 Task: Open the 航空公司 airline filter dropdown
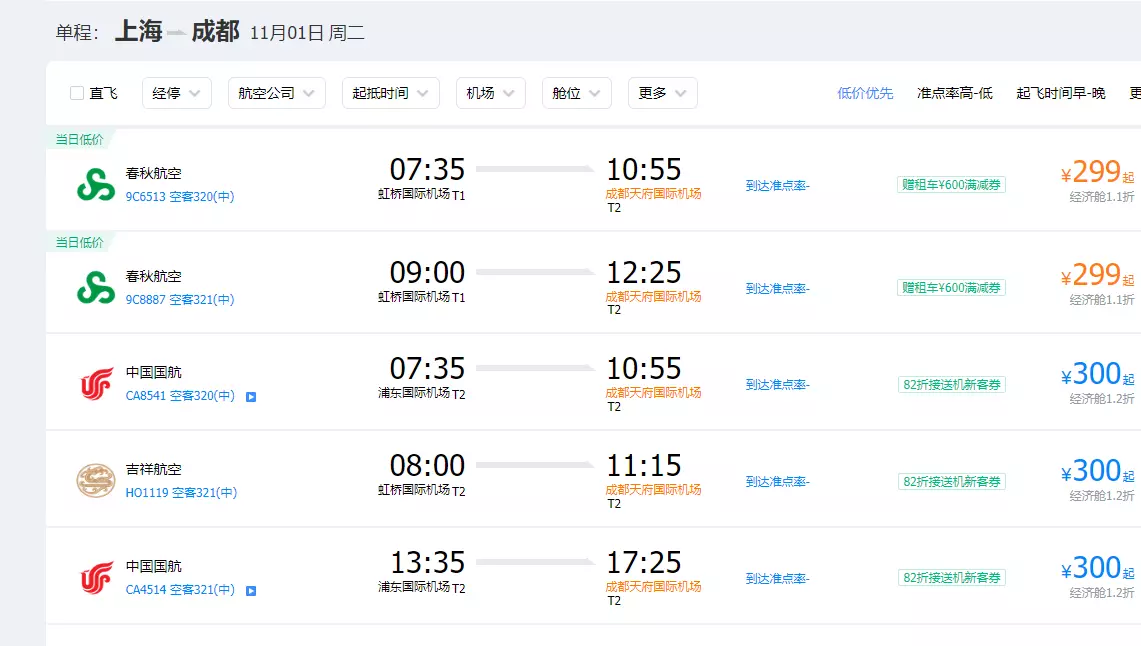[276, 93]
